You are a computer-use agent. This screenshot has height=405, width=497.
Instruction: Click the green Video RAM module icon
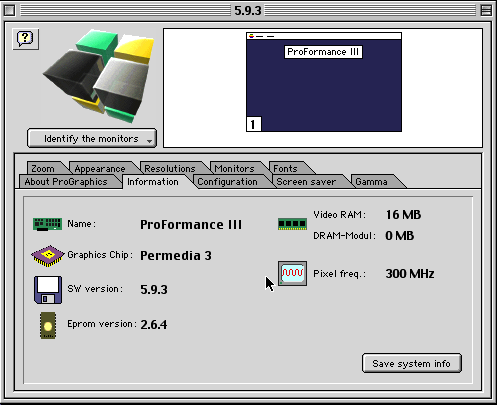[x=292, y=224]
